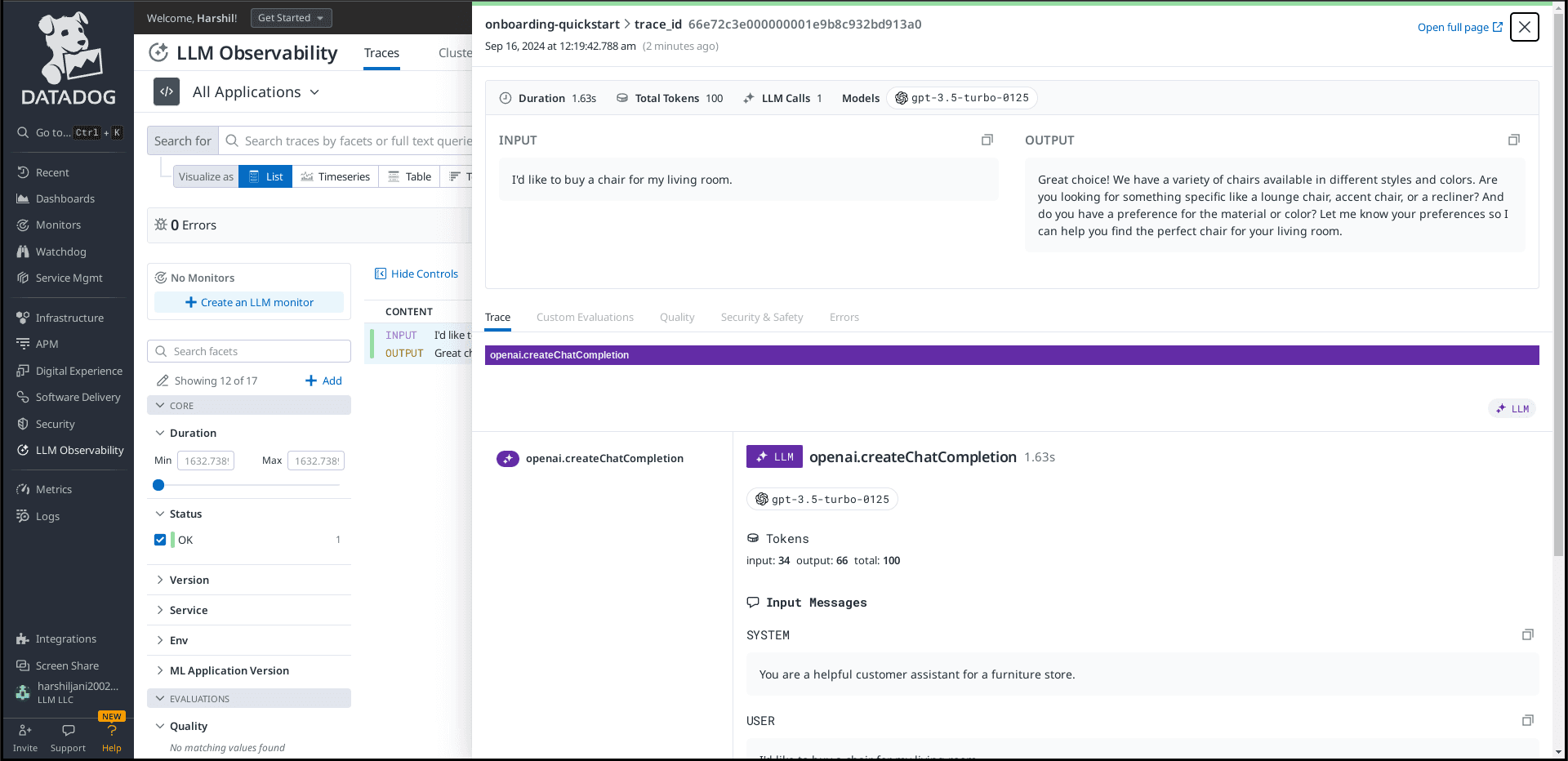Visualize as Table
This screenshot has width=1568, height=761.
409,176
